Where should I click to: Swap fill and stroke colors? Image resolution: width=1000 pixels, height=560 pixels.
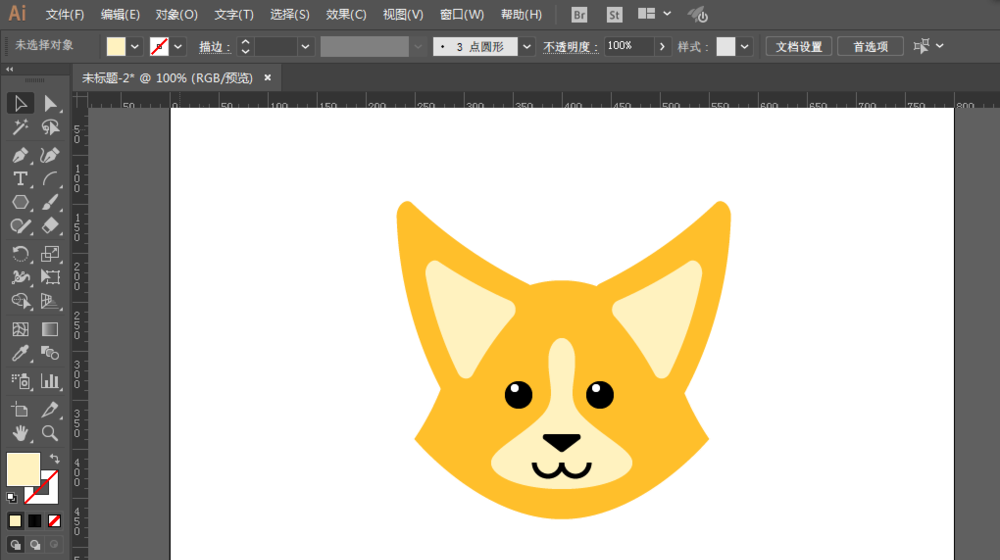[54, 459]
